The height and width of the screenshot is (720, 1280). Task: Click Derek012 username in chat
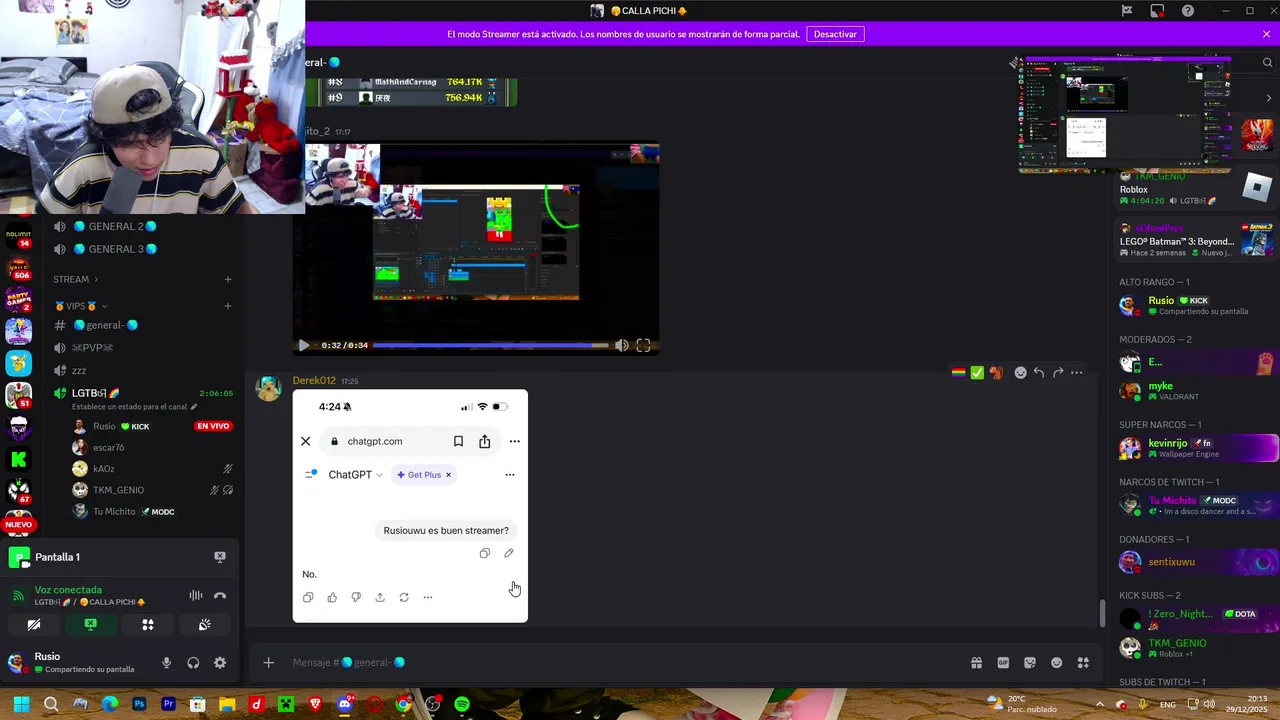point(314,380)
